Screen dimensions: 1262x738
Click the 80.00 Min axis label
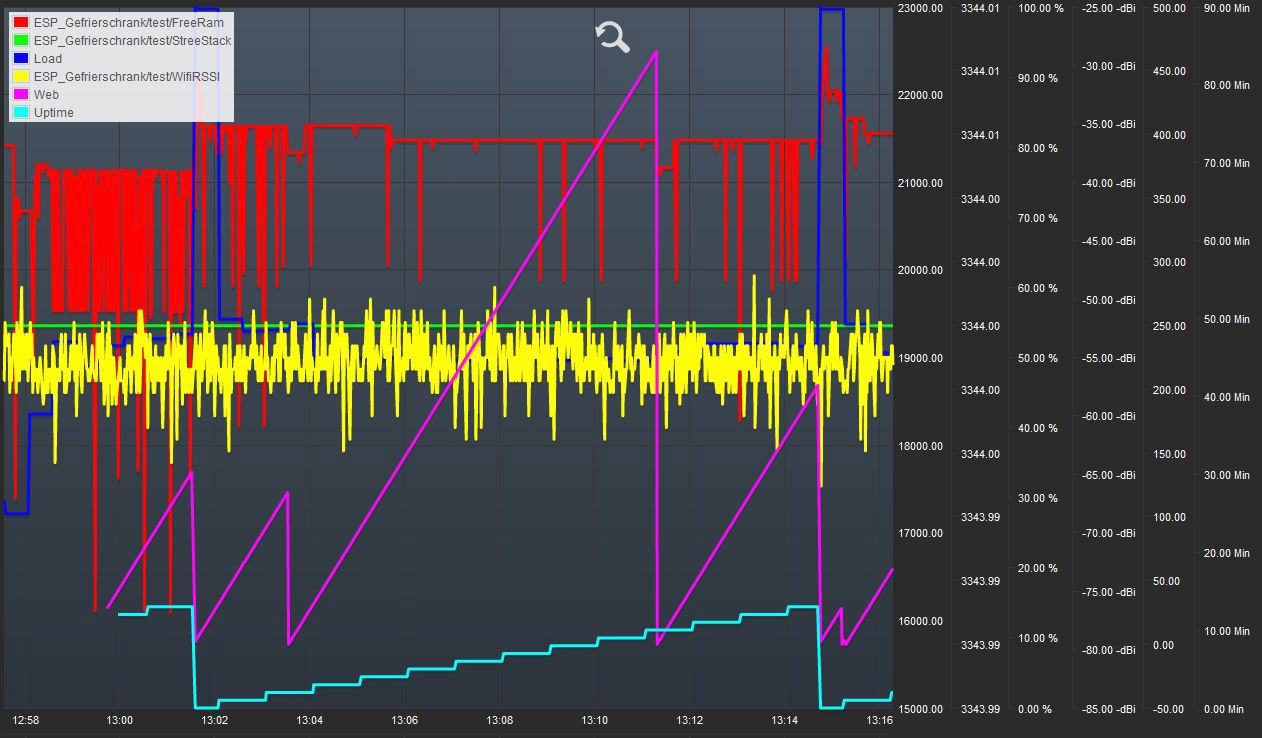[x=1226, y=85]
